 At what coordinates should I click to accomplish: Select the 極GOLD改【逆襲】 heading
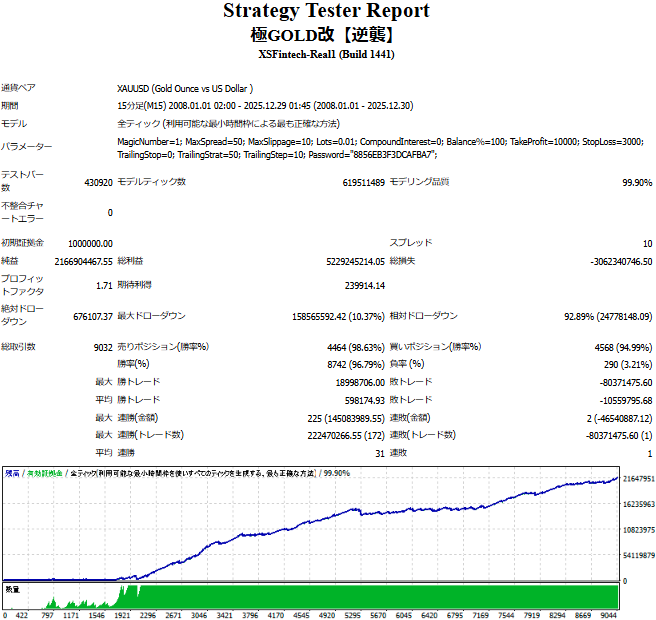click(326, 33)
